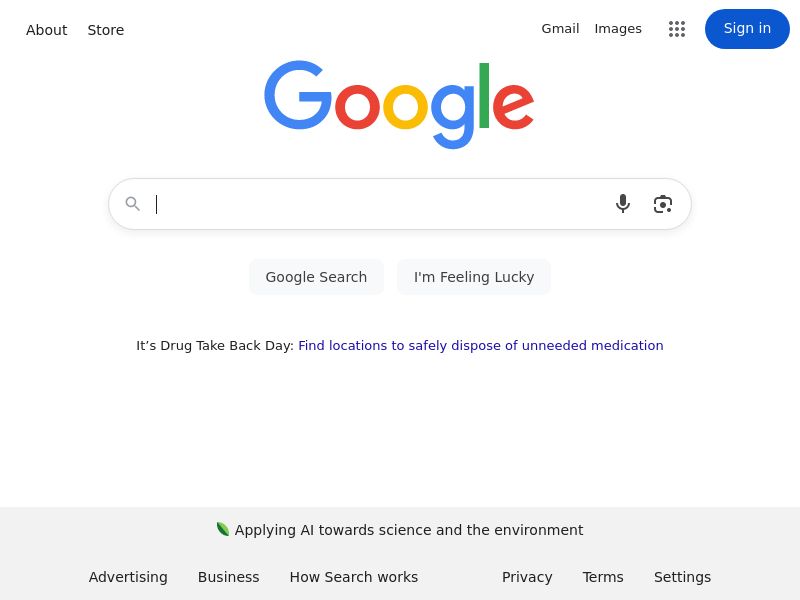The height and width of the screenshot is (600, 800).
Task: Focus the Google search text field
Action: click(x=380, y=204)
